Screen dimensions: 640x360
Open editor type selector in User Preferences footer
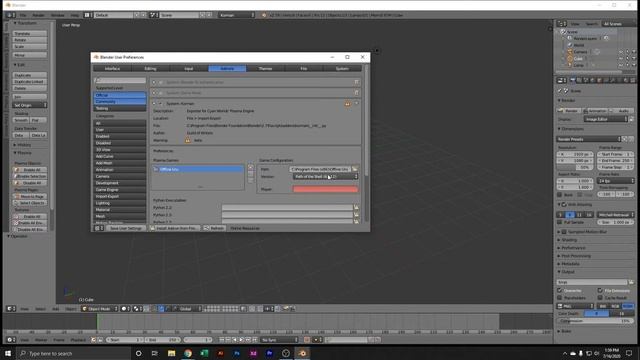99,228
